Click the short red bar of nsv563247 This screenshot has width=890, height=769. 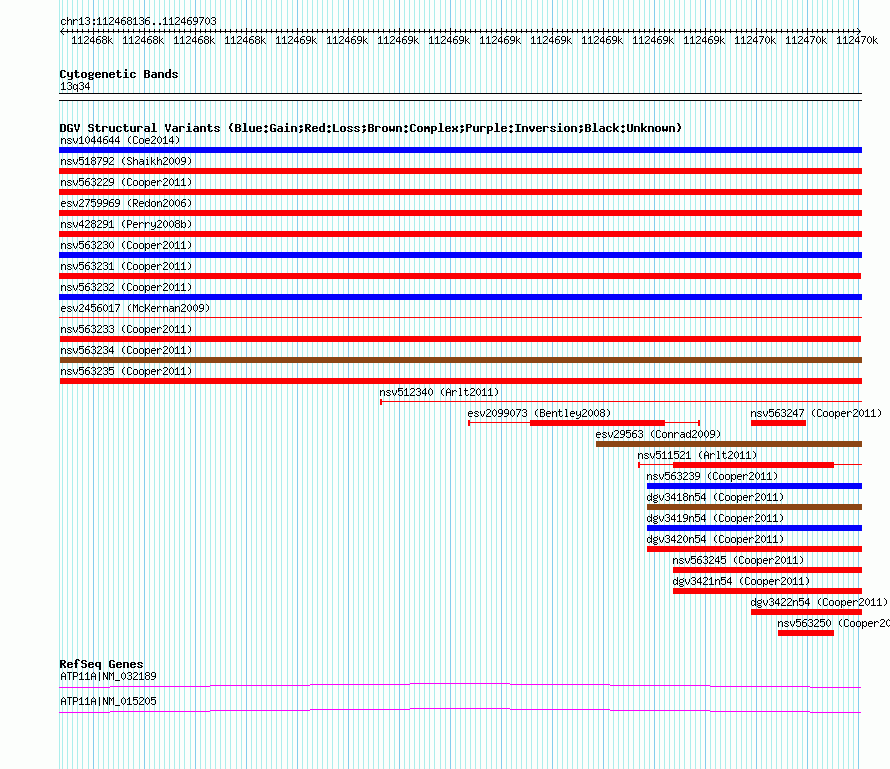pos(778,423)
